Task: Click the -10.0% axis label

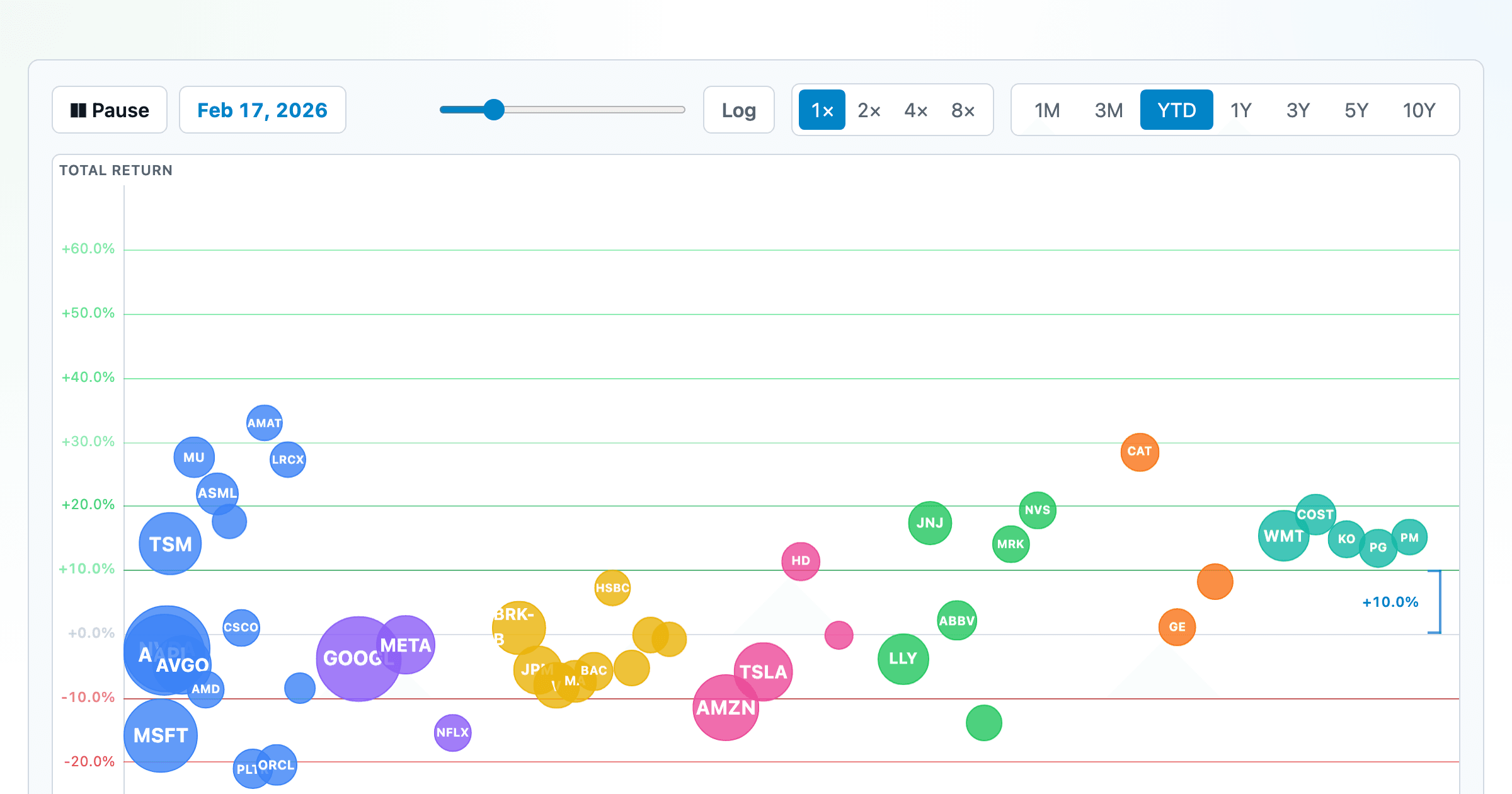Action: (x=88, y=698)
